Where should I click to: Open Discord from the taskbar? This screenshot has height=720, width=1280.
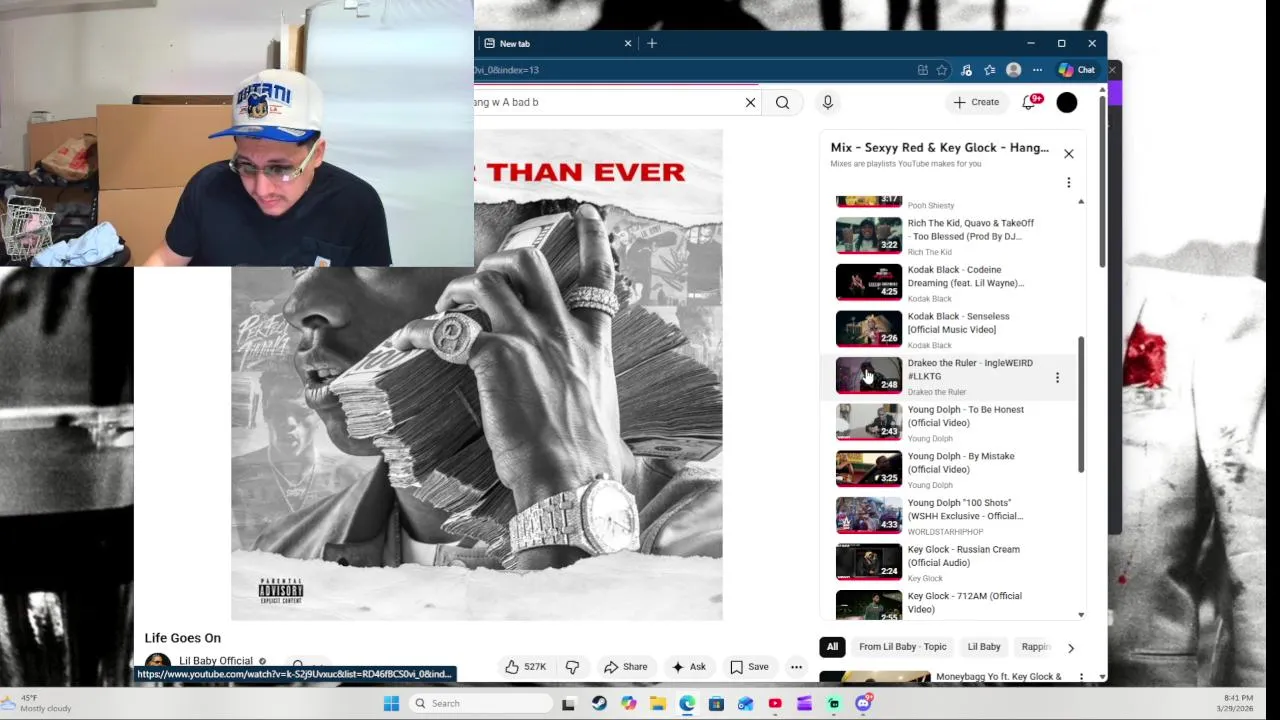pos(863,703)
